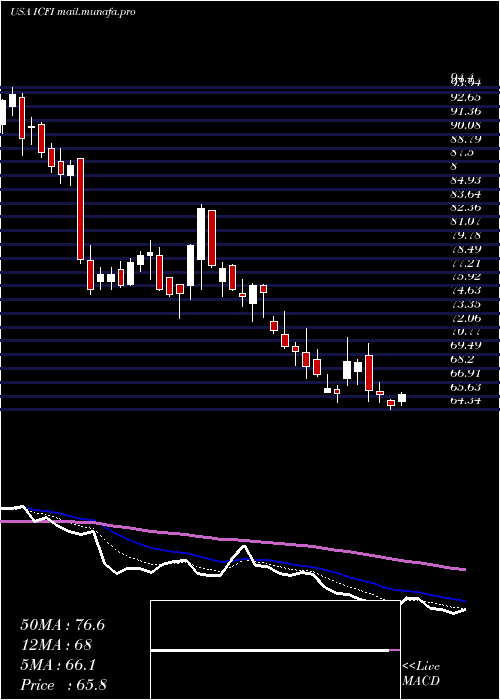Image resolution: width=500 pixels, height=700 pixels.
Task: Click the 90.08 price axis label
Action: coord(466,125)
